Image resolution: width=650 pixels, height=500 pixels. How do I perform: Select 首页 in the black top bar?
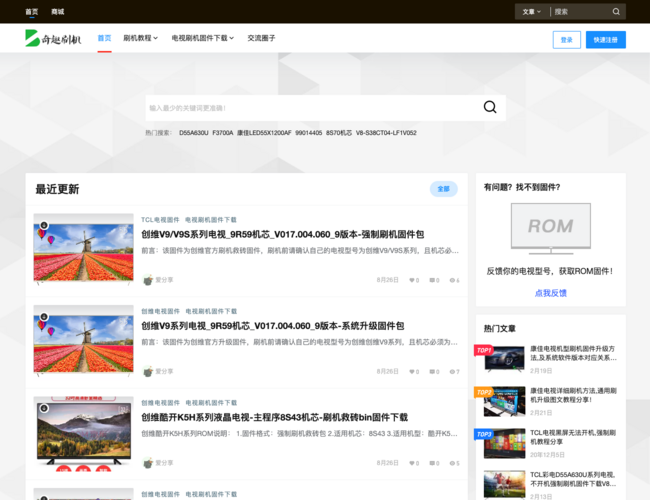point(32,12)
